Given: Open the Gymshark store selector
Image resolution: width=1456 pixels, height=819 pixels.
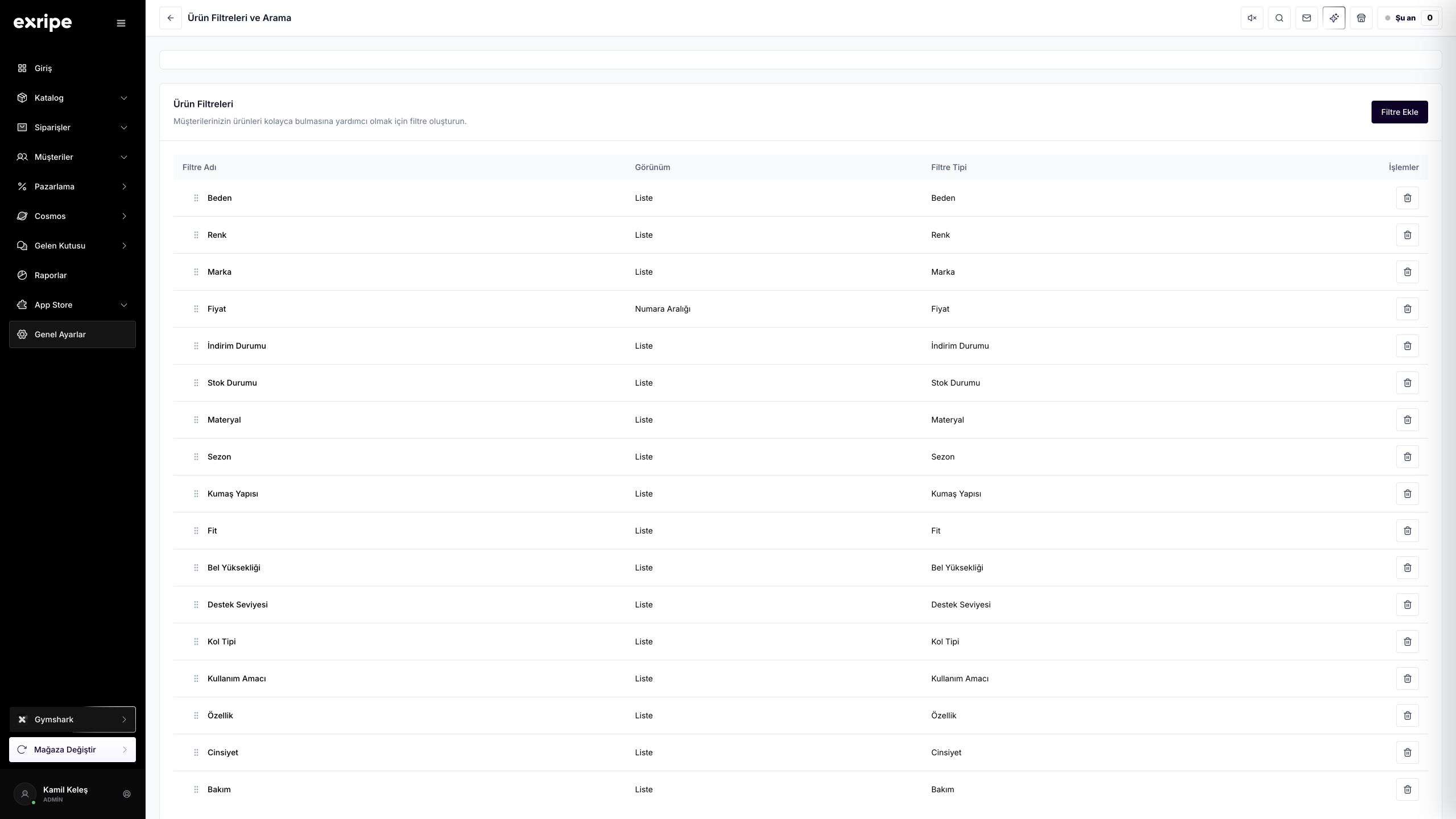Looking at the screenshot, I should 72,719.
